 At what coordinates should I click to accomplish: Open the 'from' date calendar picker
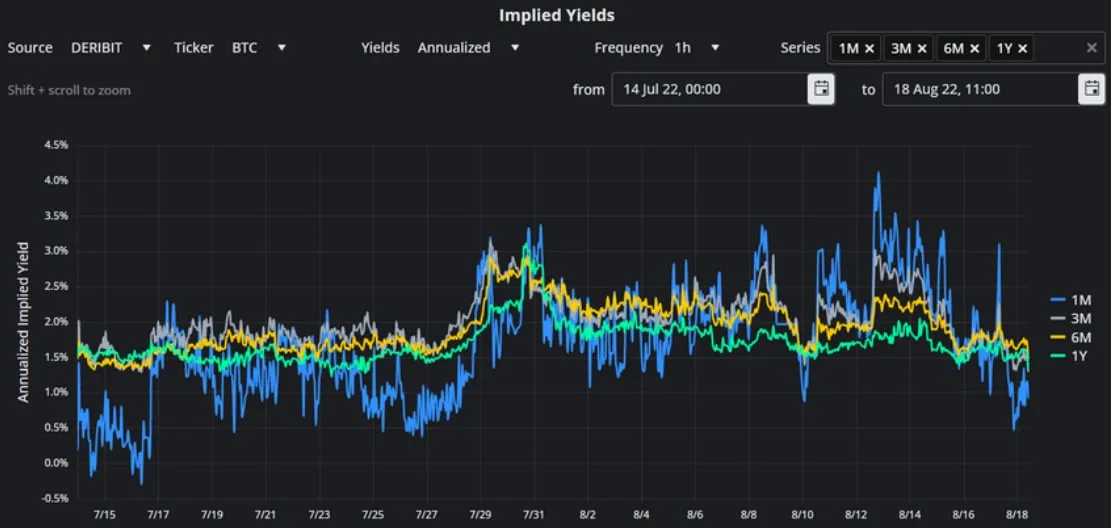[821, 89]
